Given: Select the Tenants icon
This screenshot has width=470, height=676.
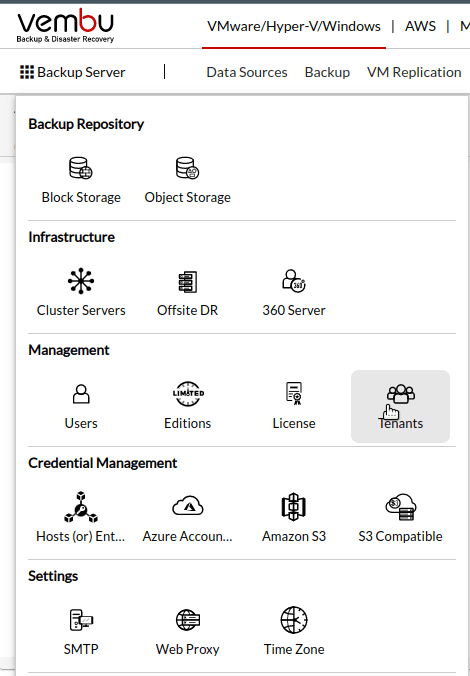Looking at the screenshot, I should (401, 394).
